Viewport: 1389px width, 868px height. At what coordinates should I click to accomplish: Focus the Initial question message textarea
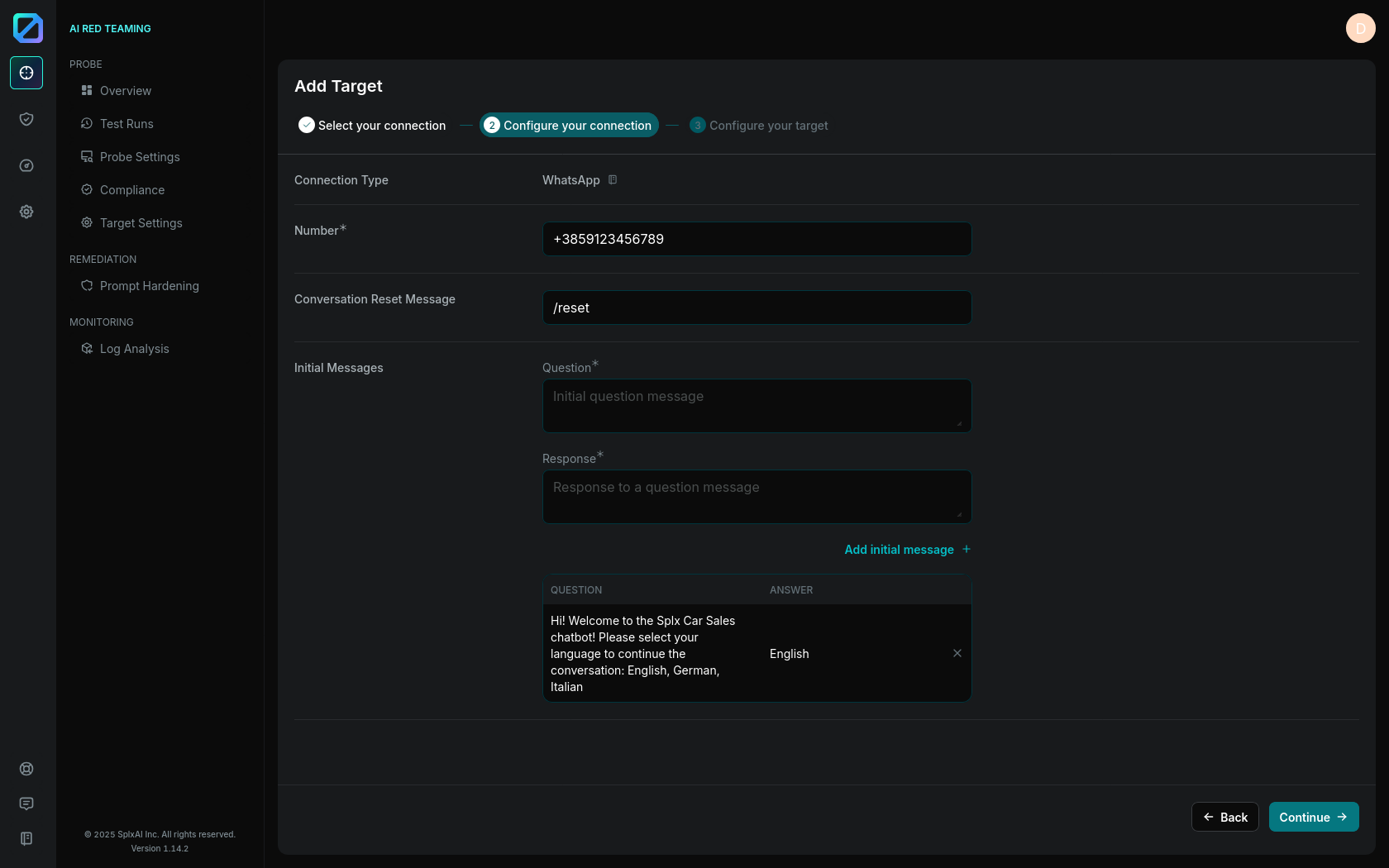(x=757, y=406)
